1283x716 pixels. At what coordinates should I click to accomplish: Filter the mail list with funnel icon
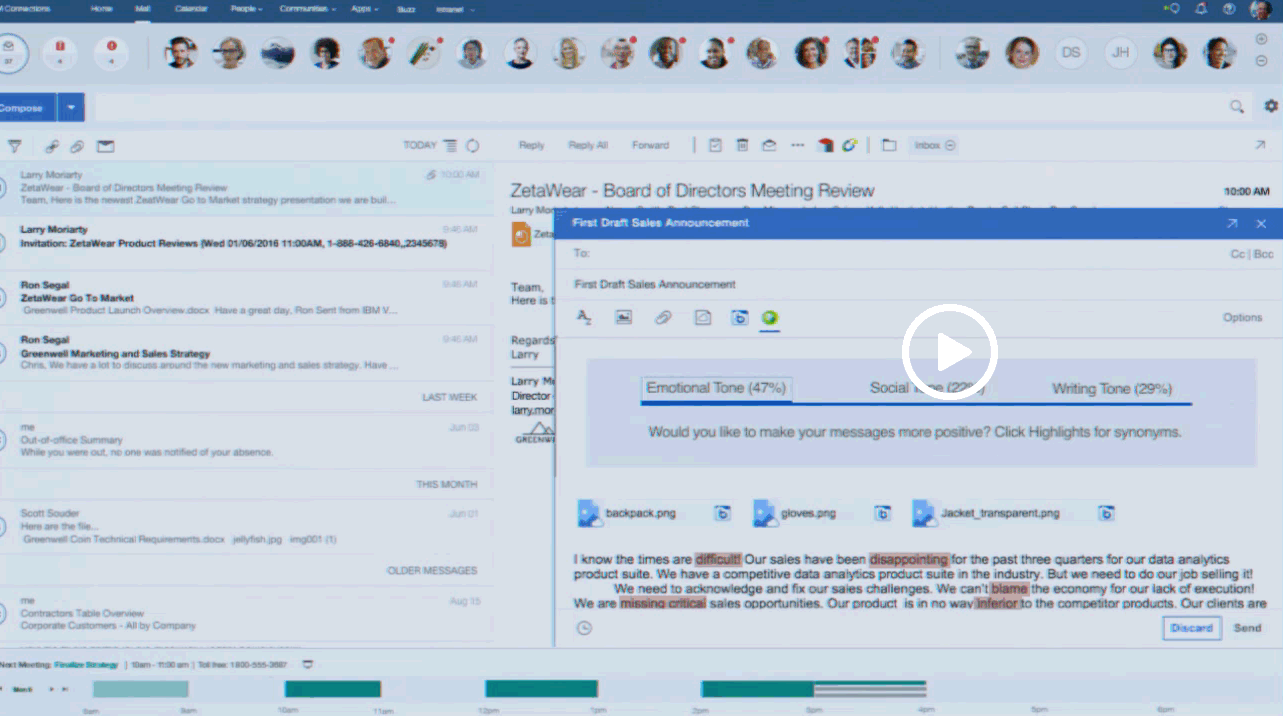pyautogui.click(x=14, y=146)
